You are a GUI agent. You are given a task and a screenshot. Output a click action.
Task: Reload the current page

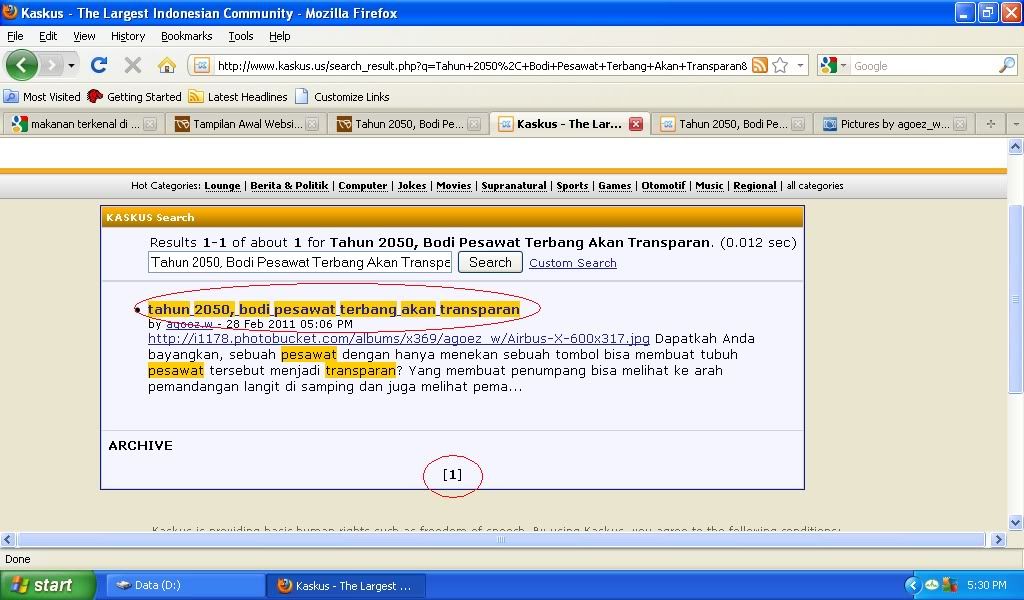pos(99,65)
